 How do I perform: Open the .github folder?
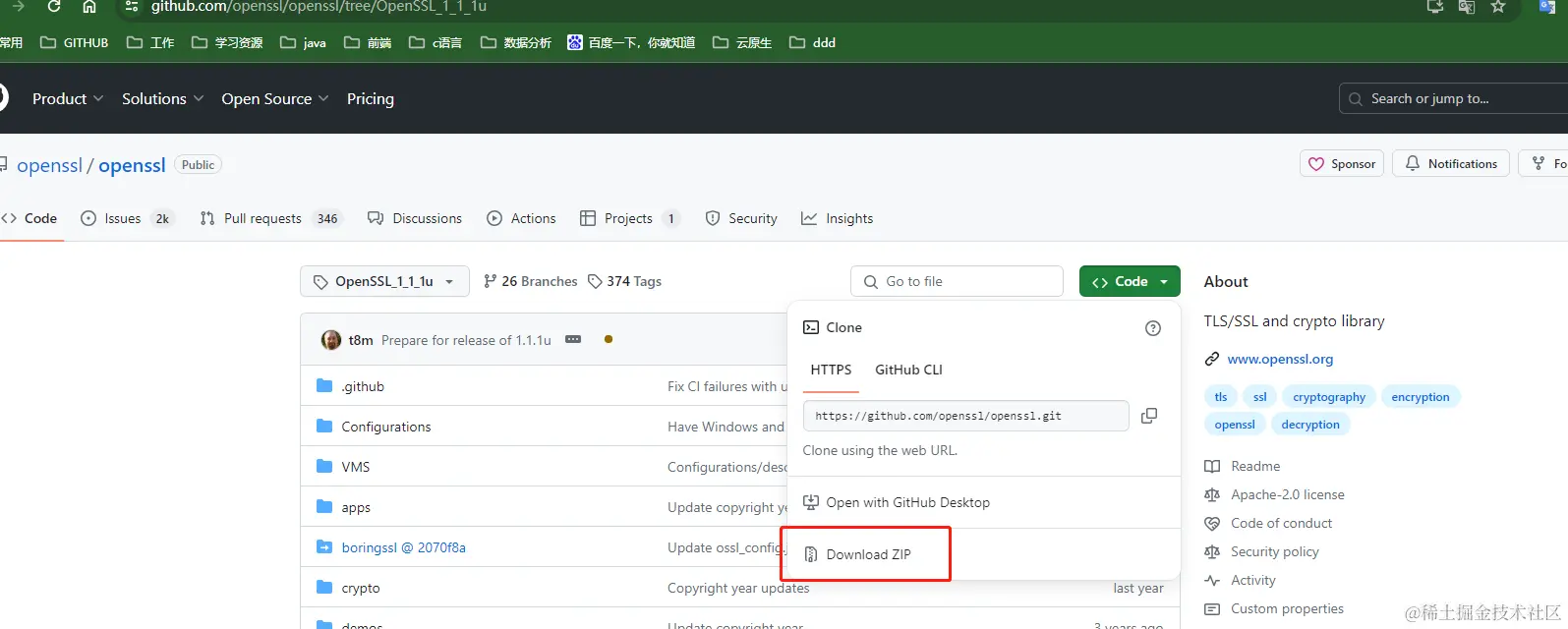click(363, 386)
